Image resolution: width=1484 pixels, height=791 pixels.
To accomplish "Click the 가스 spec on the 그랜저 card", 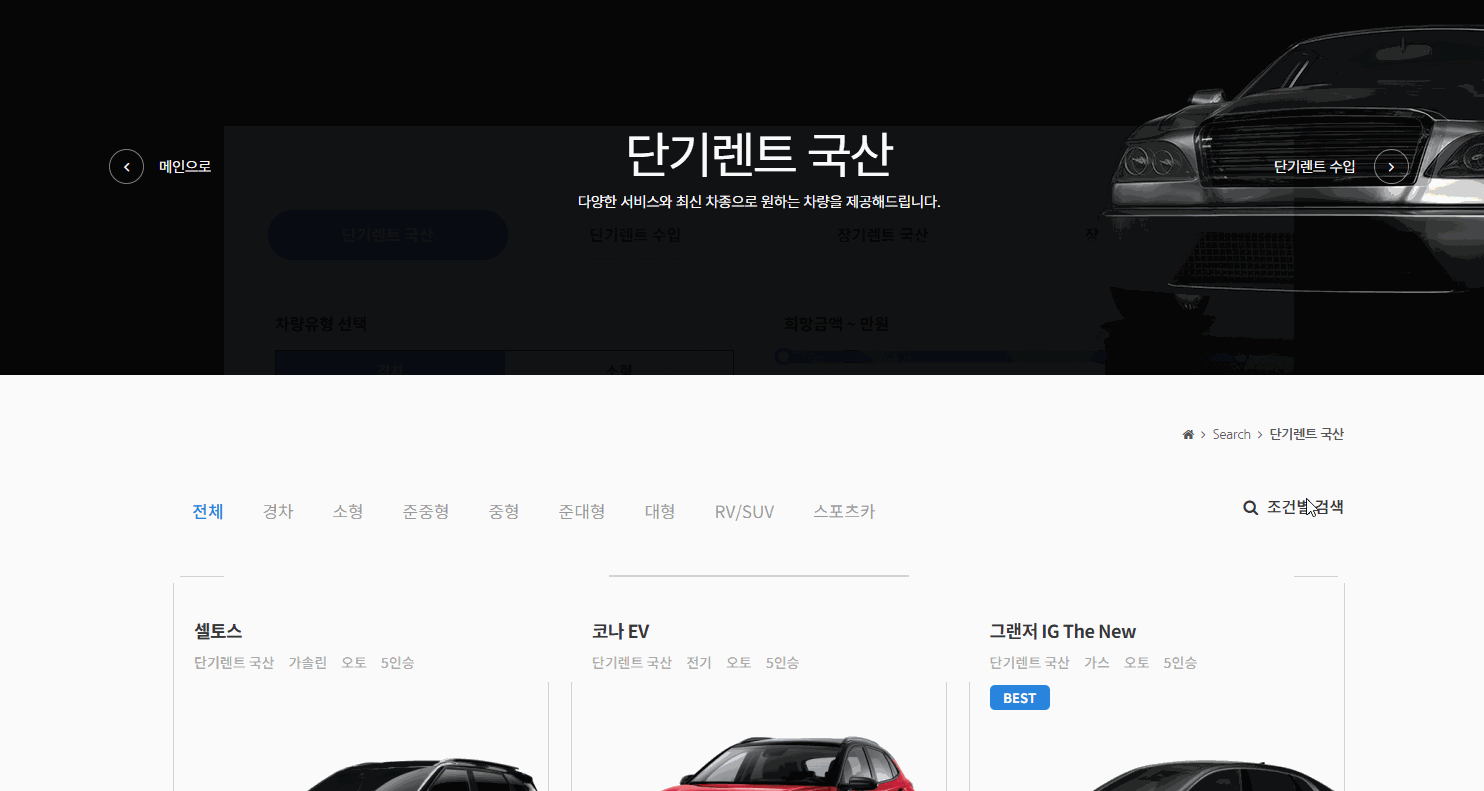I will tap(1097, 663).
